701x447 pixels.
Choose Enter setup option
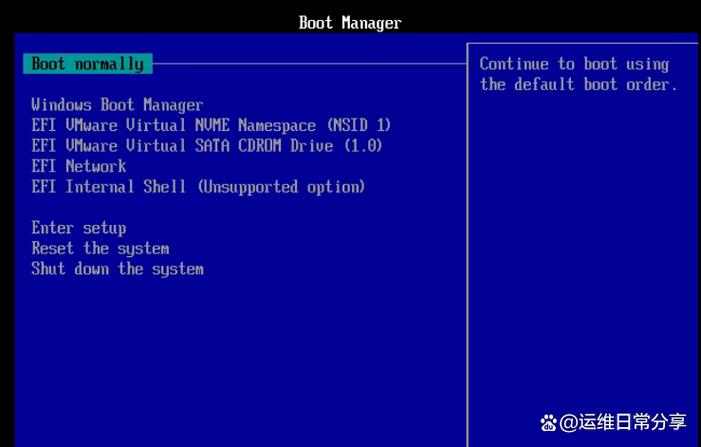coord(79,228)
